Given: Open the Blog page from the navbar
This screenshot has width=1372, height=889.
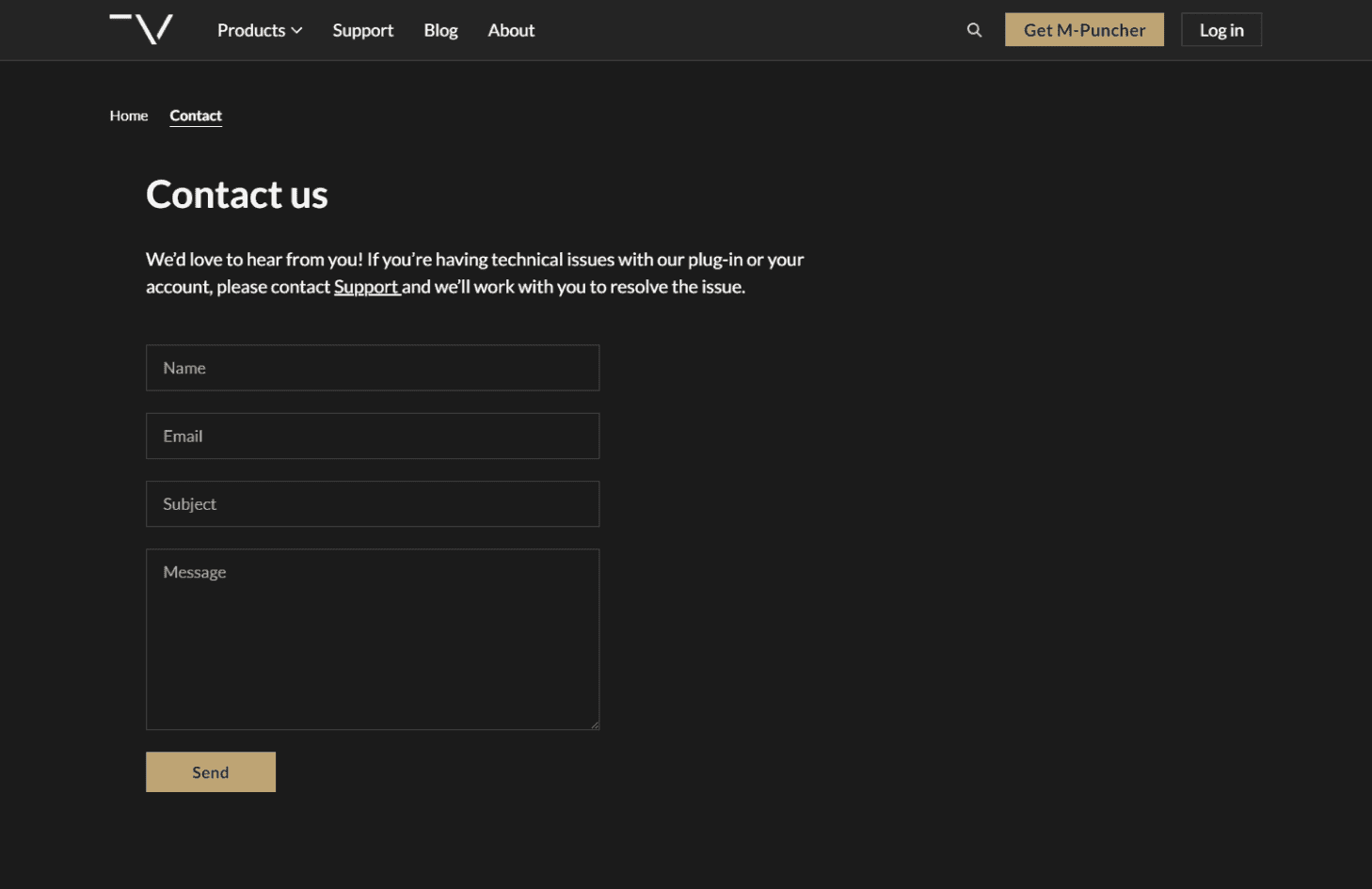Looking at the screenshot, I should click(x=440, y=30).
